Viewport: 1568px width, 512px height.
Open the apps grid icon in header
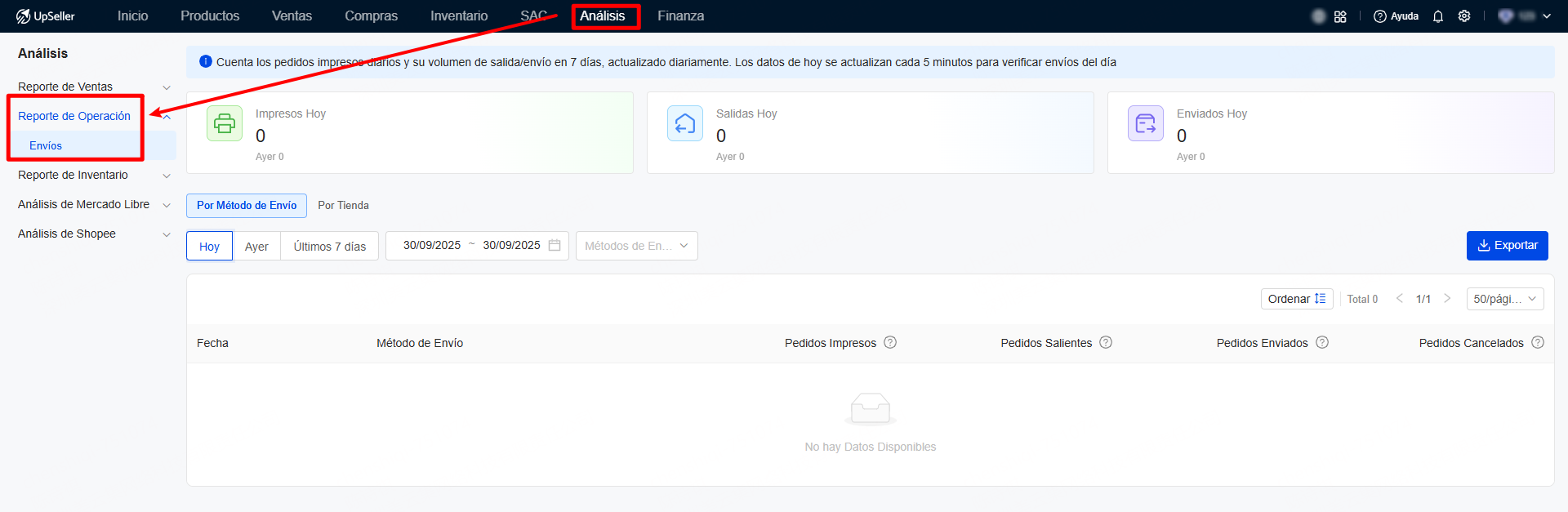pos(1340,16)
